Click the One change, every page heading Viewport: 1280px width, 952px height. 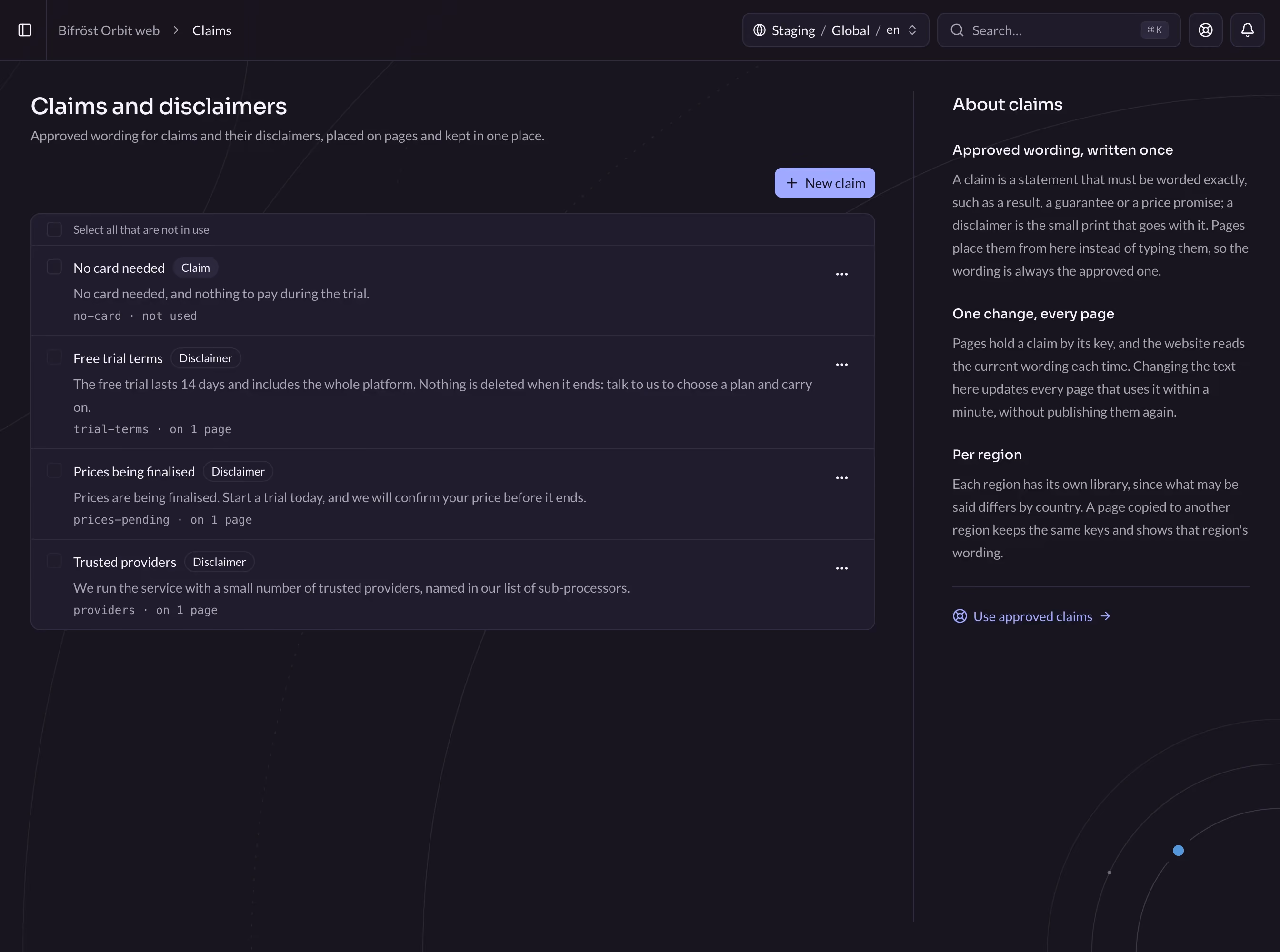(1033, 314)
